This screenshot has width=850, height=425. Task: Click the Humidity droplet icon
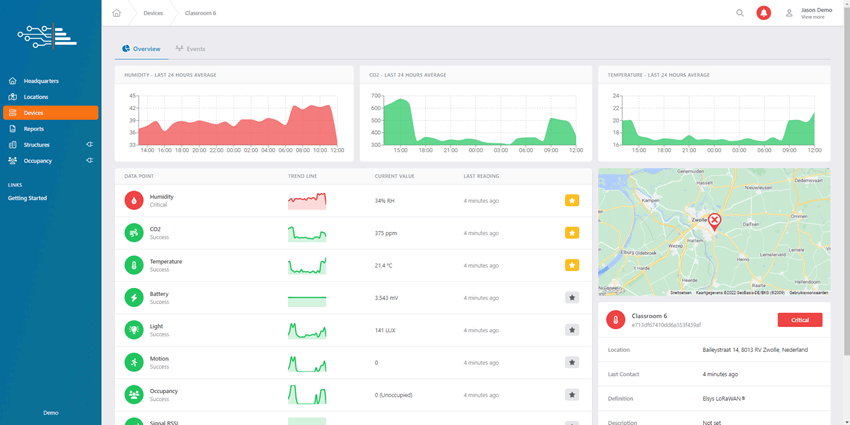click(x=134, y=200)
